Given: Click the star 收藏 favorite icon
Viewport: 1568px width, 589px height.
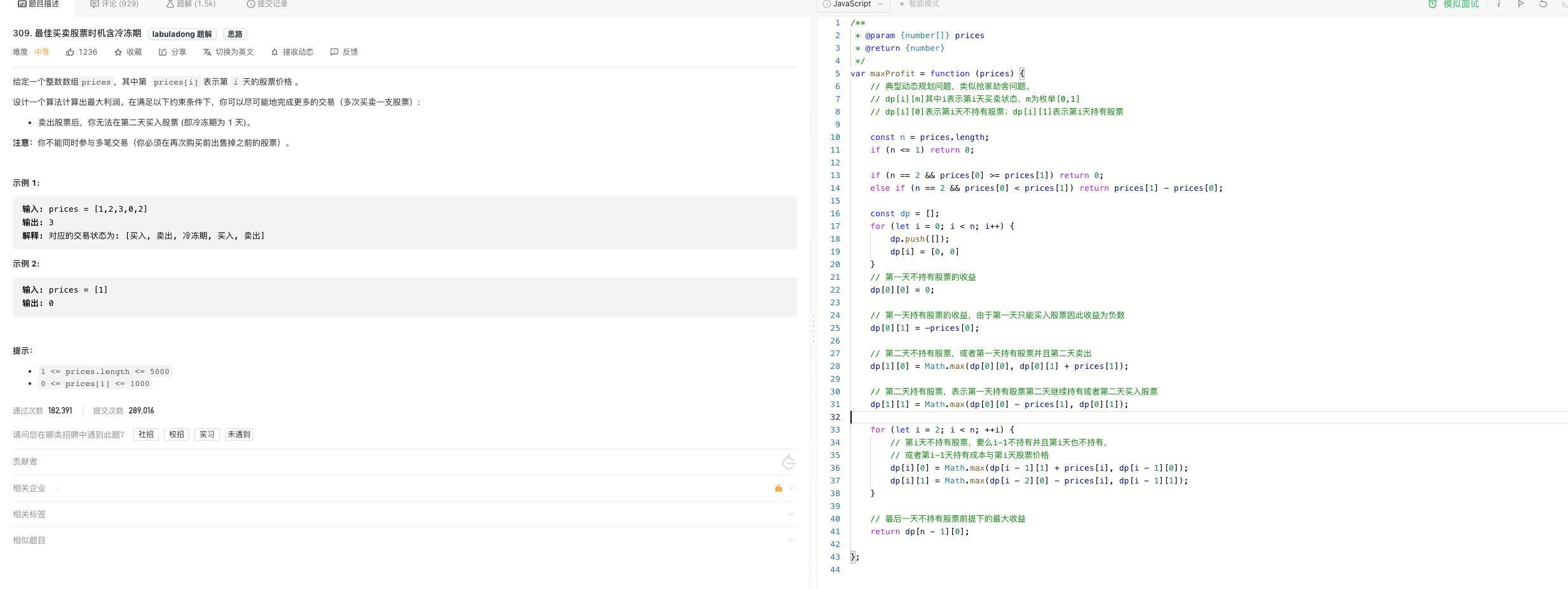Looking at the screenshot, I should coord(118,52).
